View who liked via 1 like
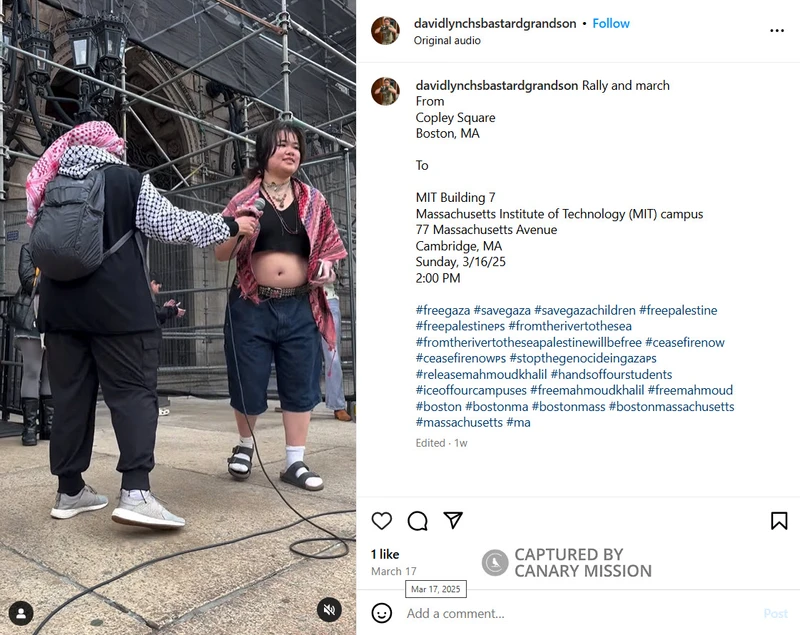The height and width of the screenshot is (635, 800). [385, 554]
